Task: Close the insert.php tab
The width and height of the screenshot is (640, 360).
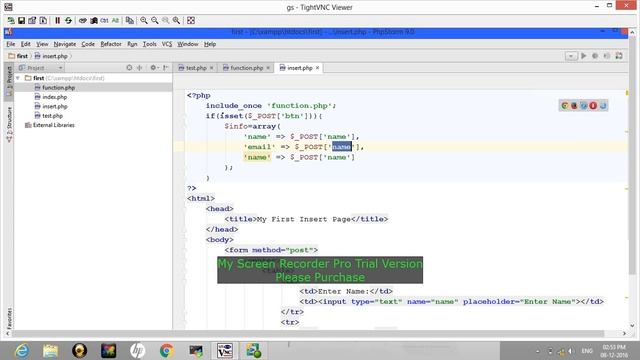Action: pyautogui.click(x=318, y=68)
